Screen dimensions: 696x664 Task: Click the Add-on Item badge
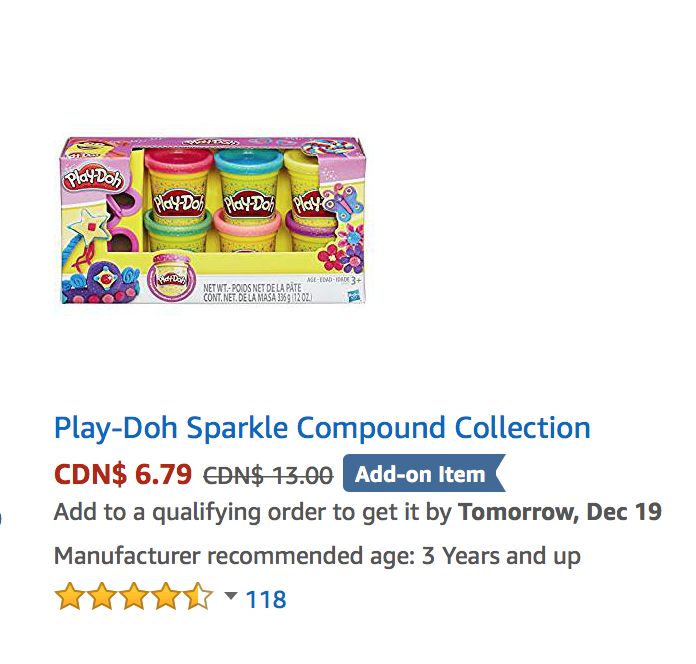[424, 474]
